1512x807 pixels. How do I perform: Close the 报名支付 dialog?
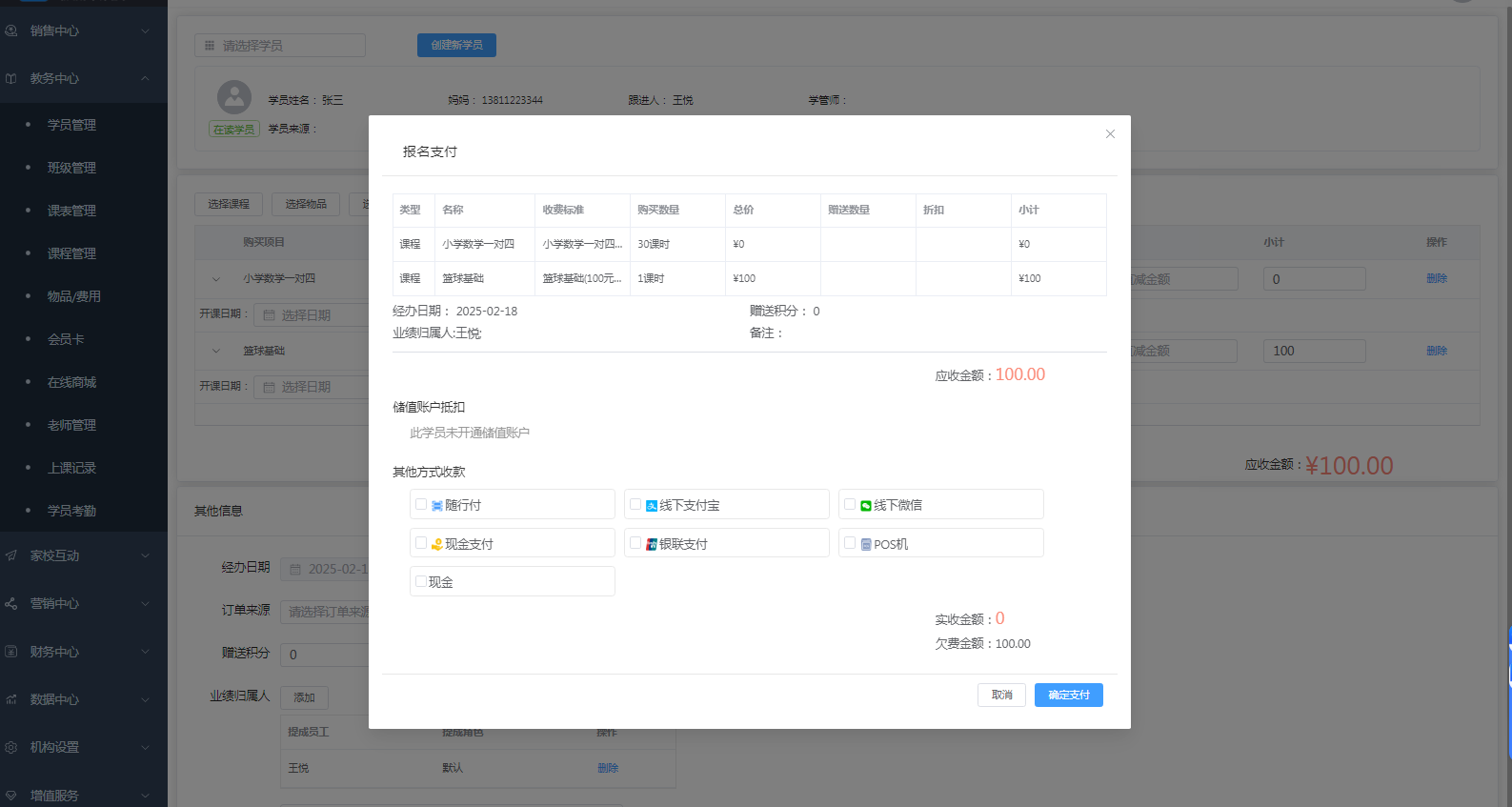pyautogui.click(x=1110, y=134)
